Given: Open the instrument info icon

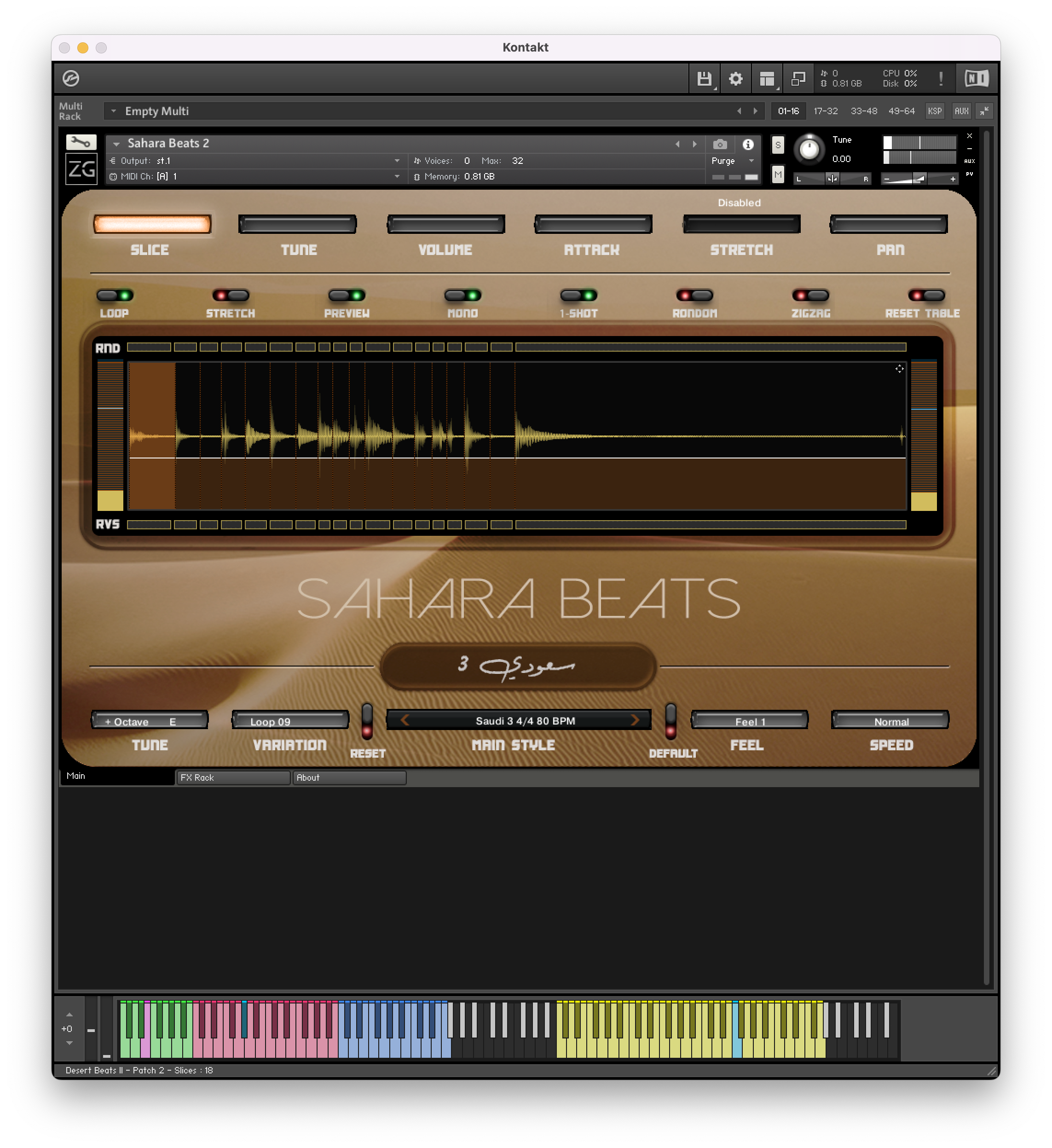Looking at the screenshot, I should coord(748,145).
